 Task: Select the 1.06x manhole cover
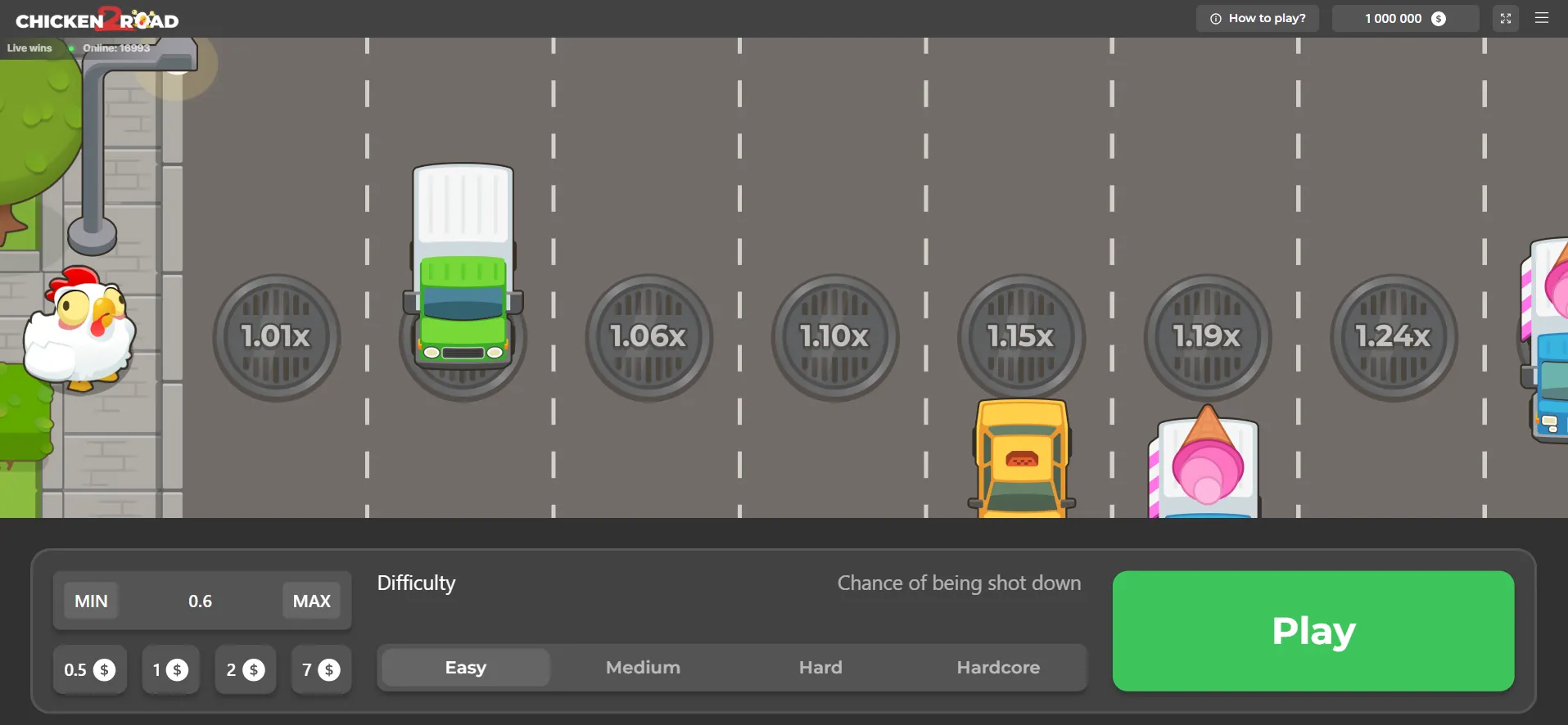click(x=648, y=336)
